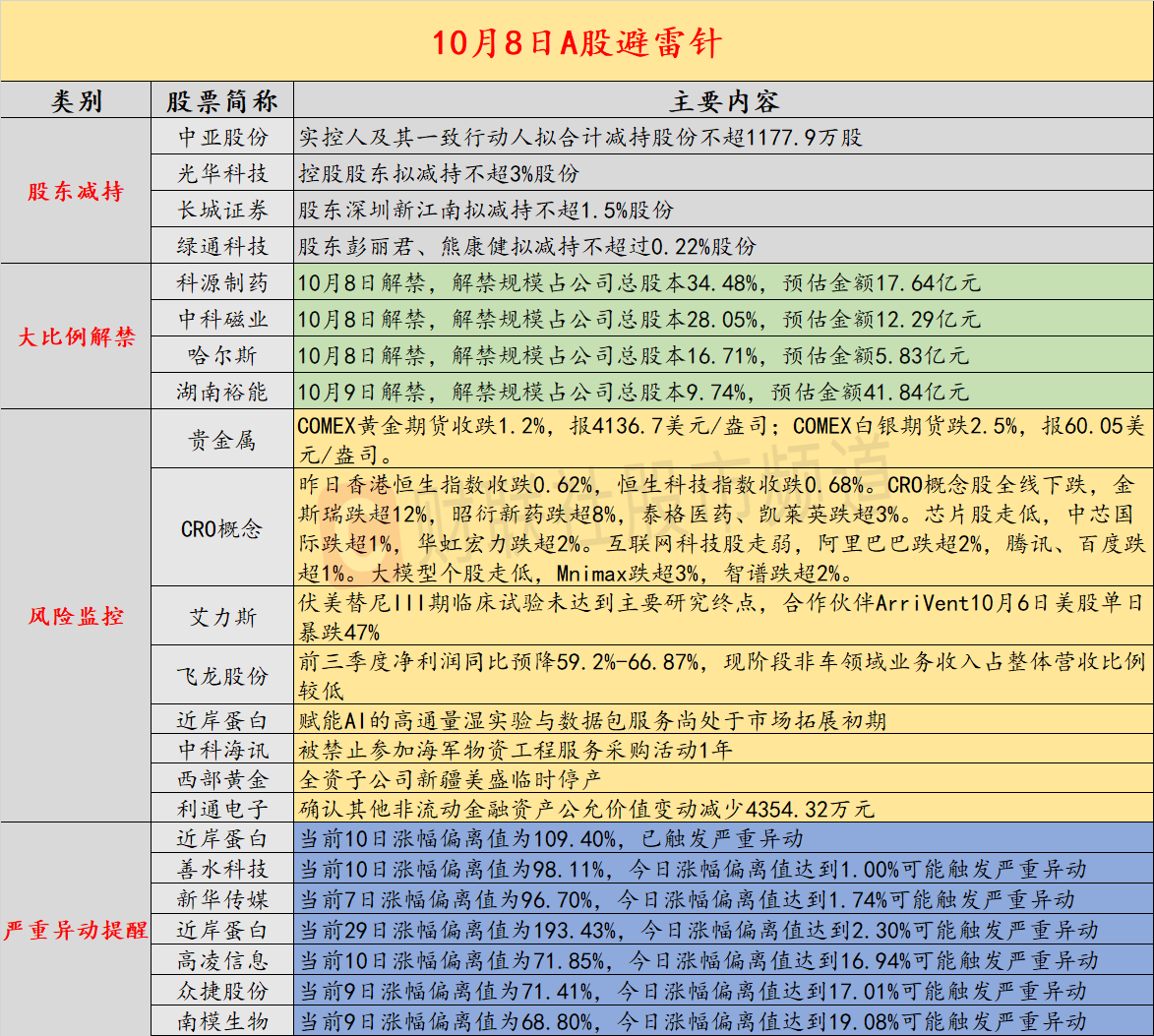Select the '股票简称' column header
This screenshot has height=1036, width=1154.
(222, 100)
